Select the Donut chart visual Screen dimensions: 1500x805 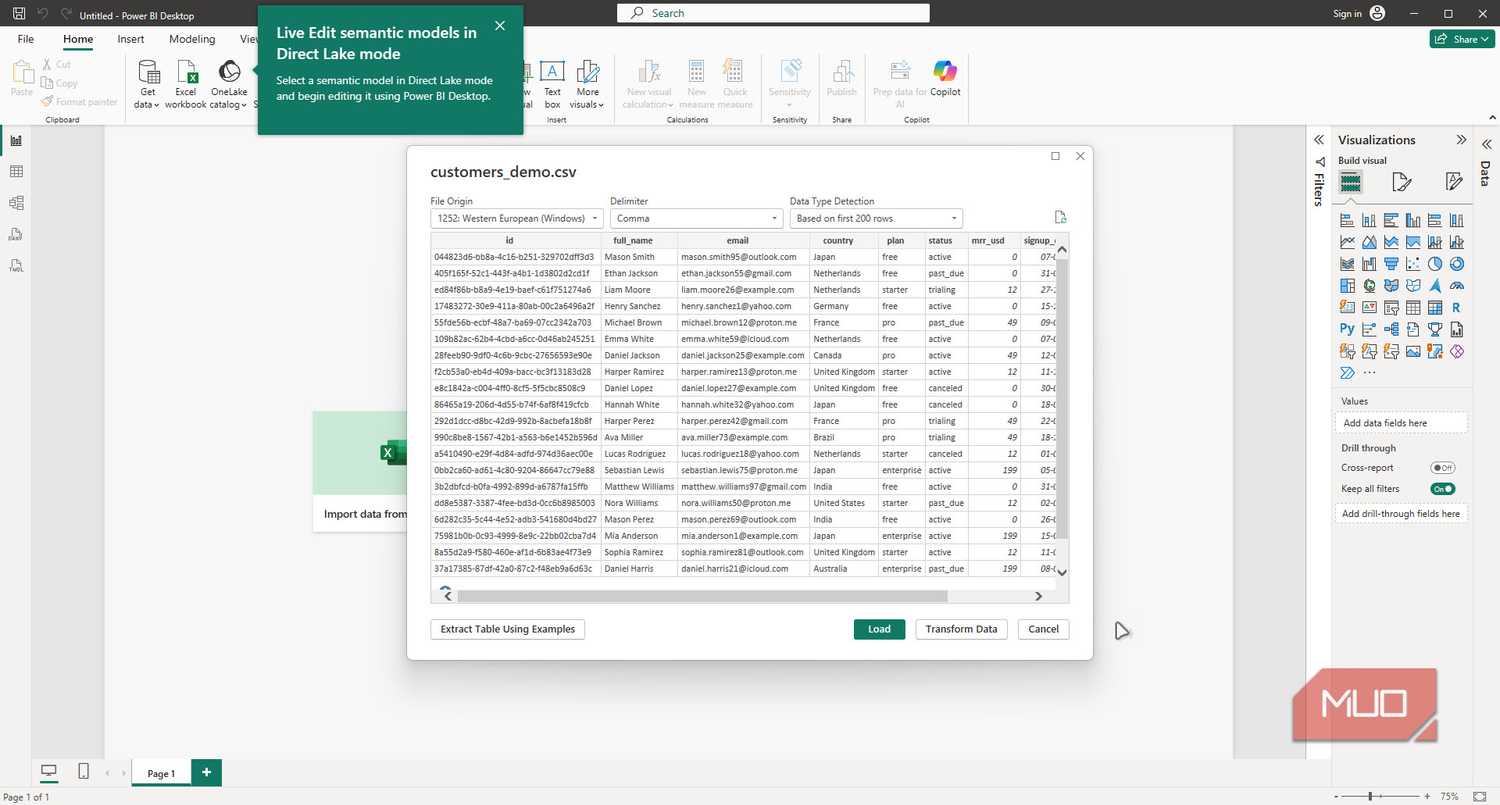[x=1457, y=264]
